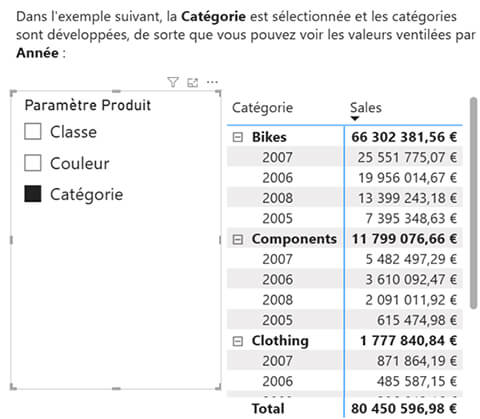This screenshot has width=480, height=419.
Task: Click the Catégorie option label in slicer
Action: pyautogui.click(x=87, y=195)
